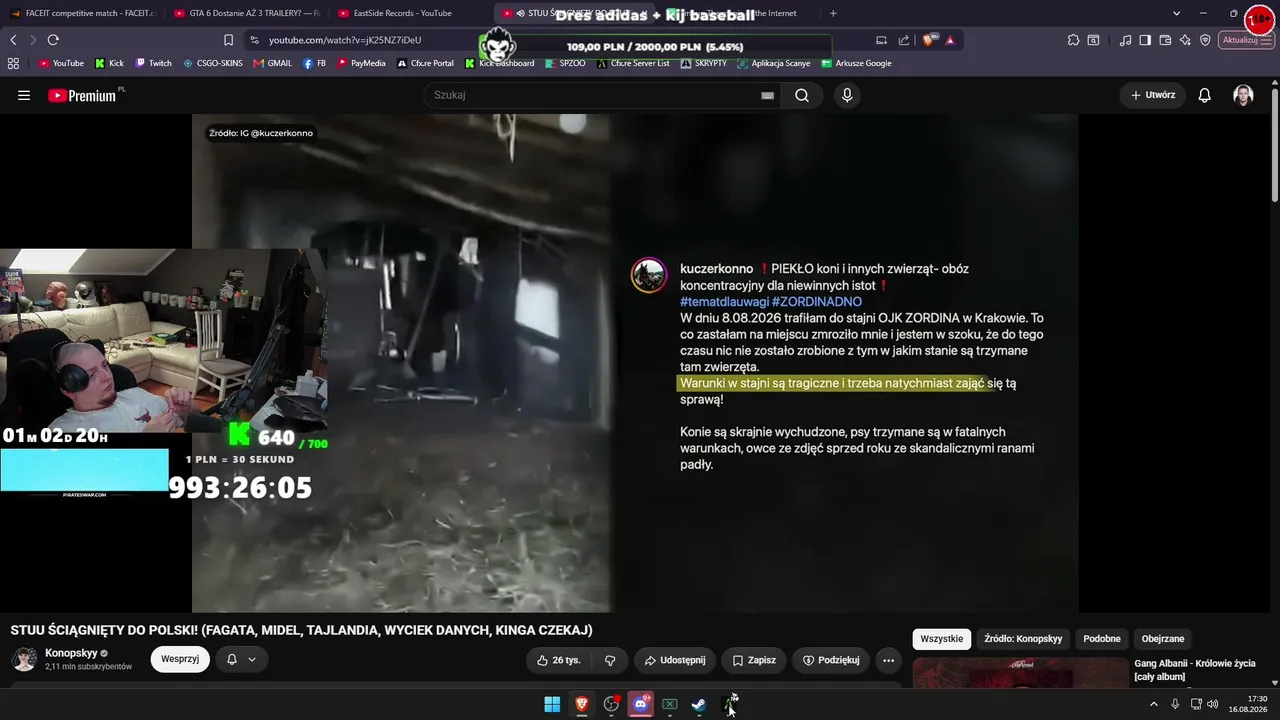Go back with the browser back arrow
This screenshot has height=720, width=1280.
[x=13, y=40]
